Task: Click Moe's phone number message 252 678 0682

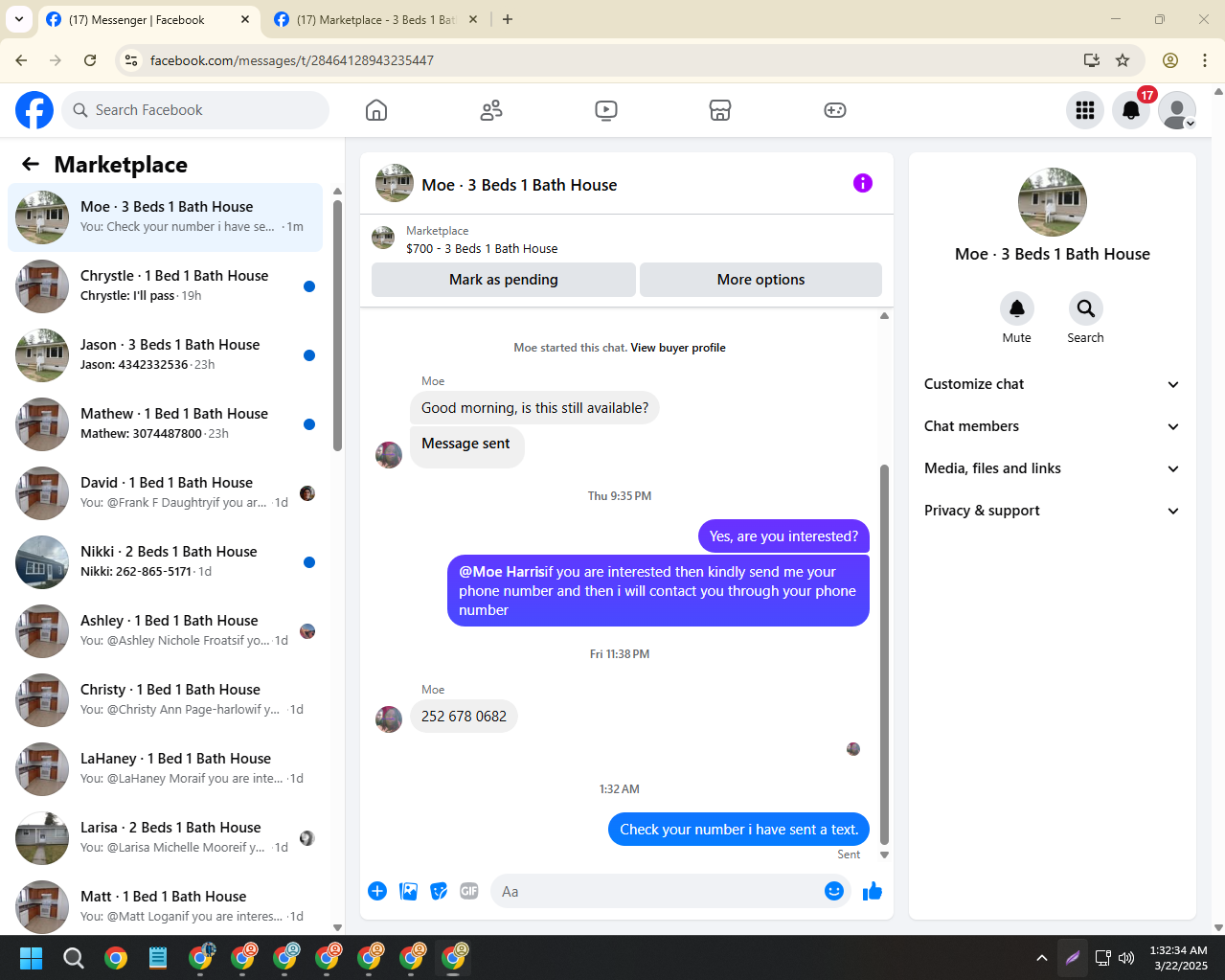Action: (464, 717)
